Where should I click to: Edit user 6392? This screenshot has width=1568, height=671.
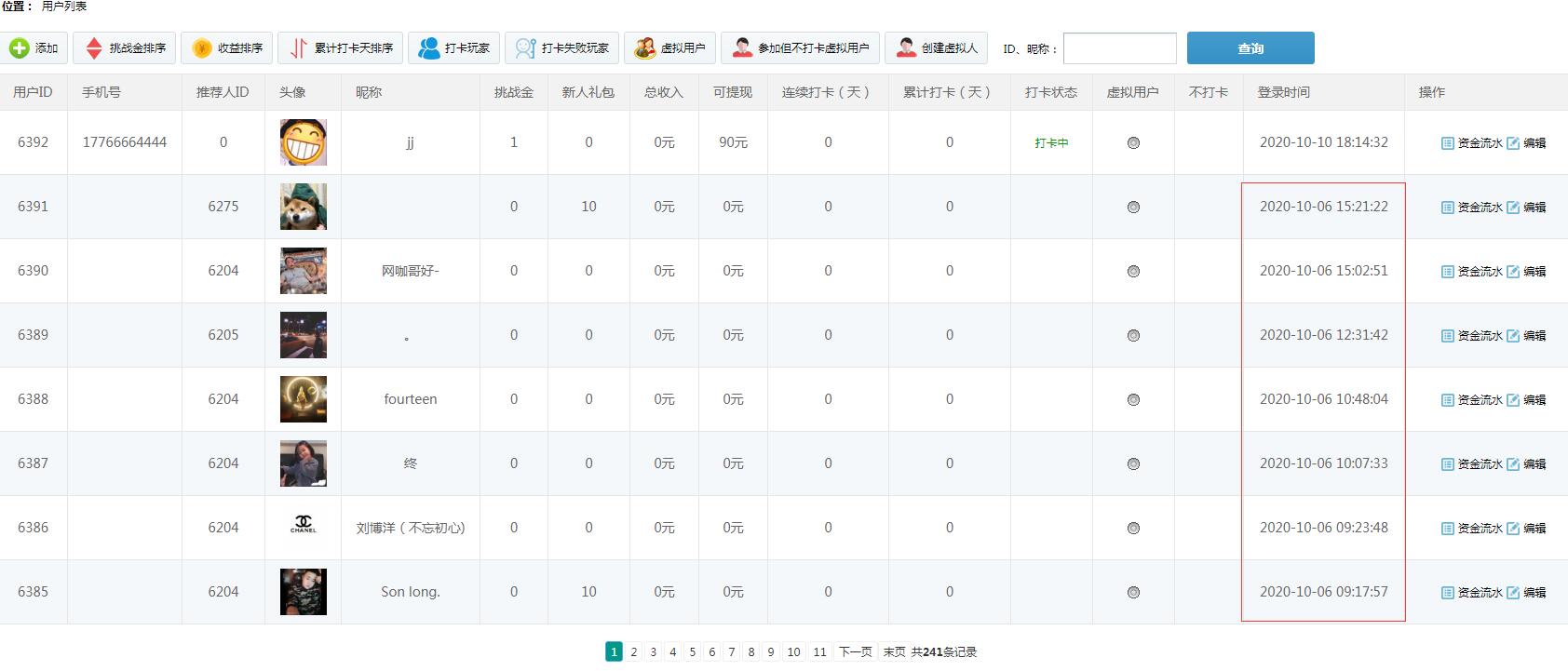coord(1527,143)
